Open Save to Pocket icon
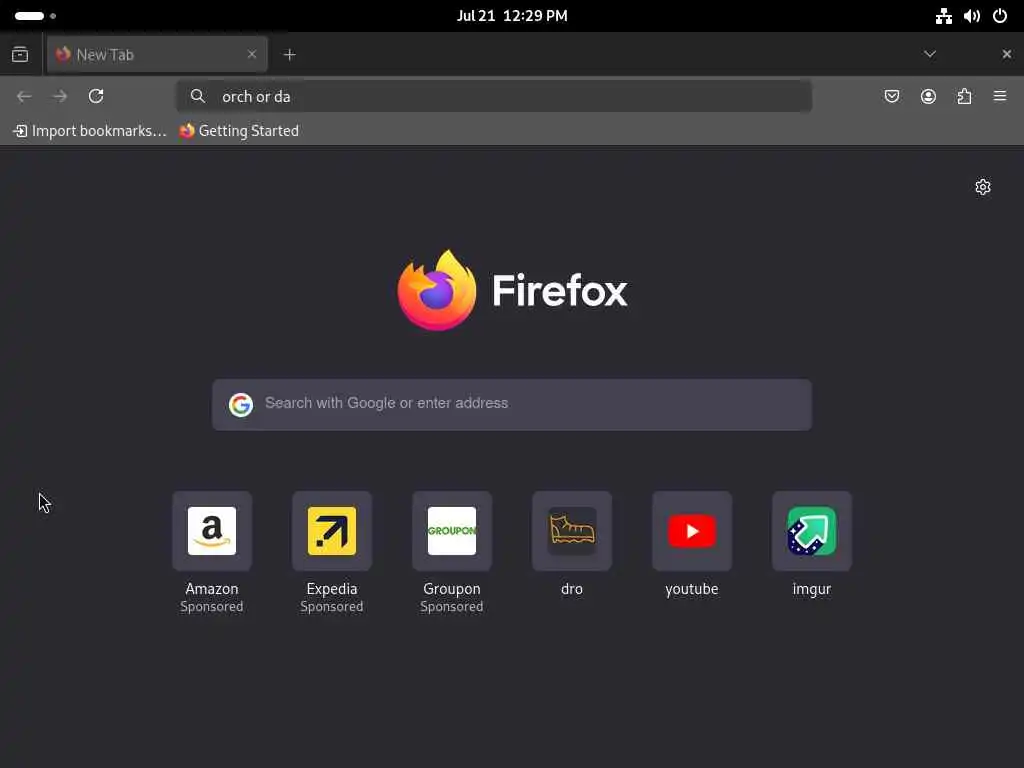 (891, 97)
